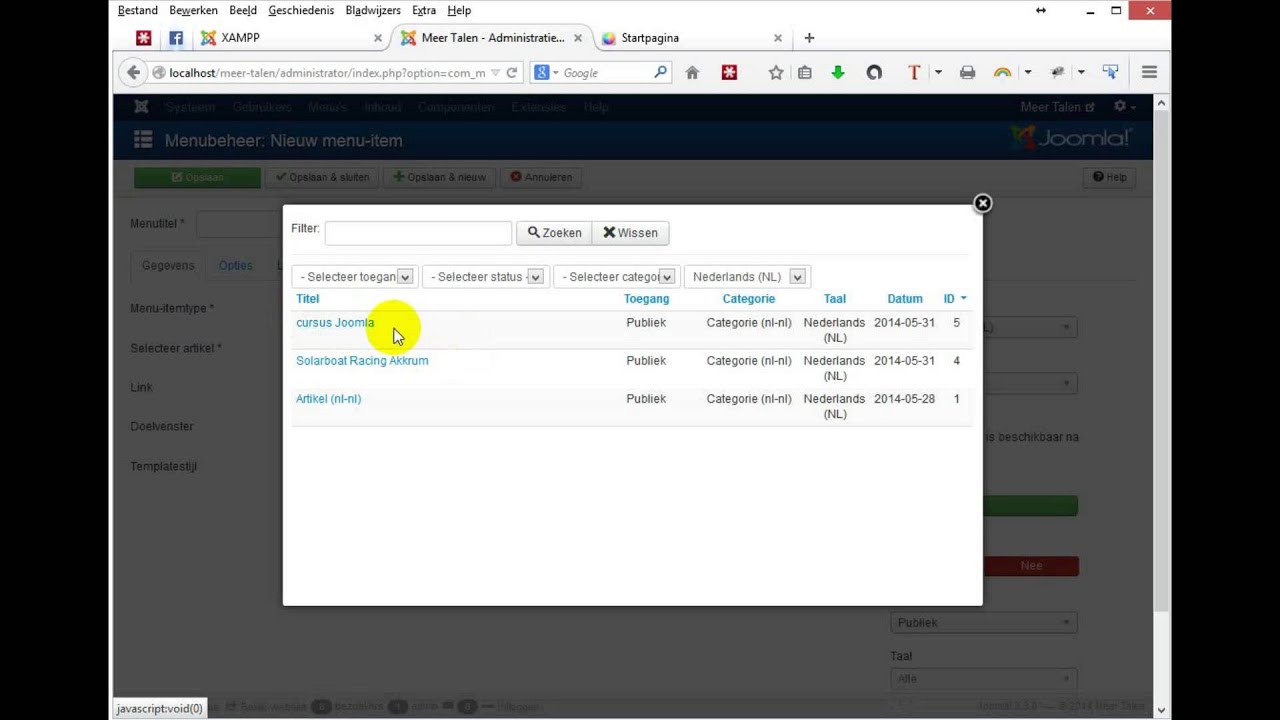Viewport: 1280px width, 720px height.
Task: Click Publiek in the cursus Joomla row
Action: click(x=646, y=323)
